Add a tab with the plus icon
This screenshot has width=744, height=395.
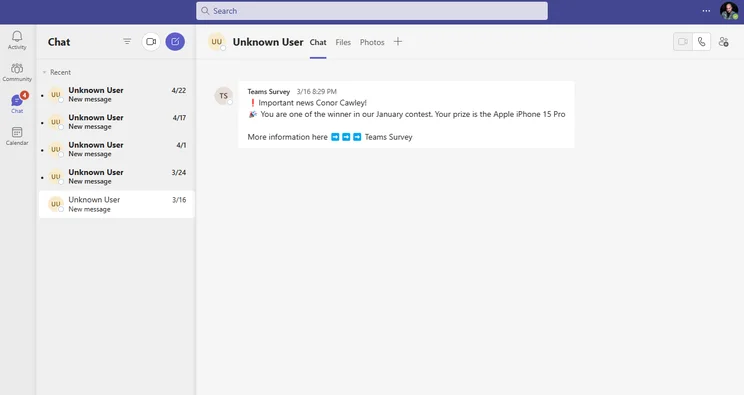[398, 42]
